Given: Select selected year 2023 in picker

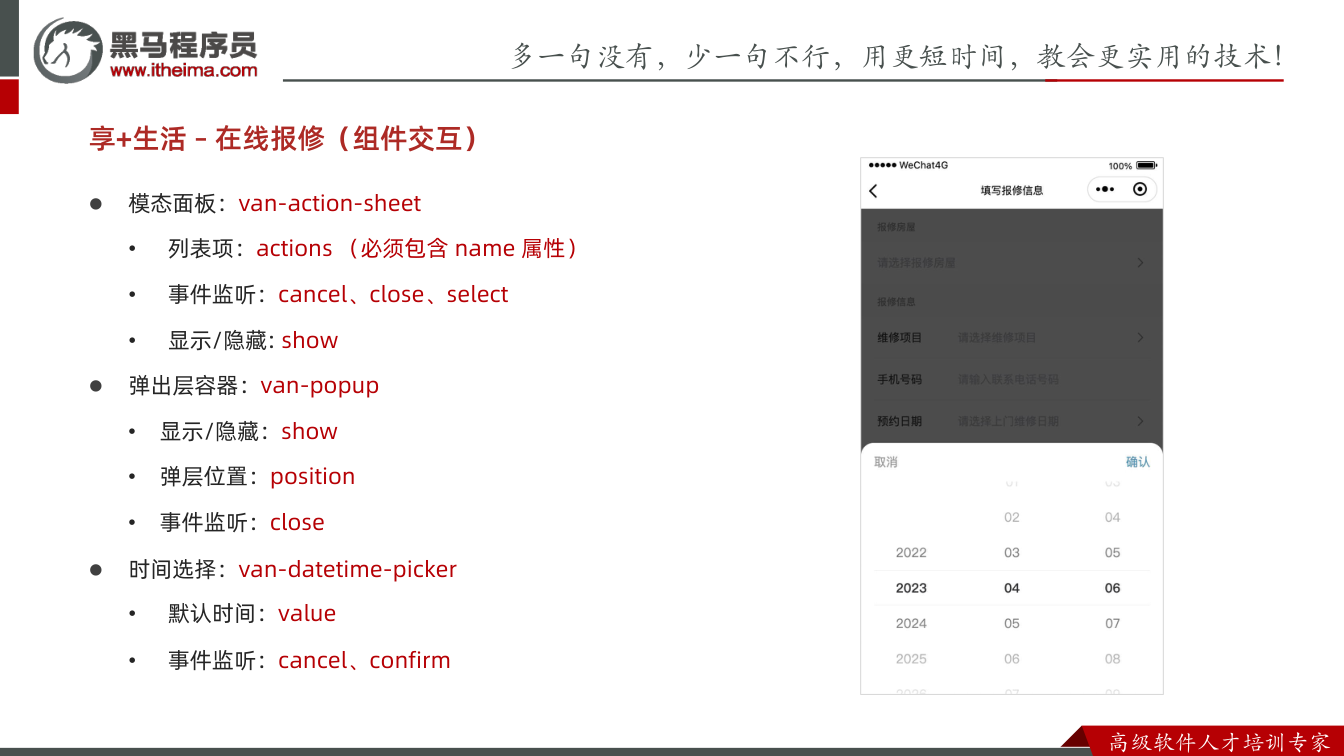Looking at the screenshot, I should 911,588.
